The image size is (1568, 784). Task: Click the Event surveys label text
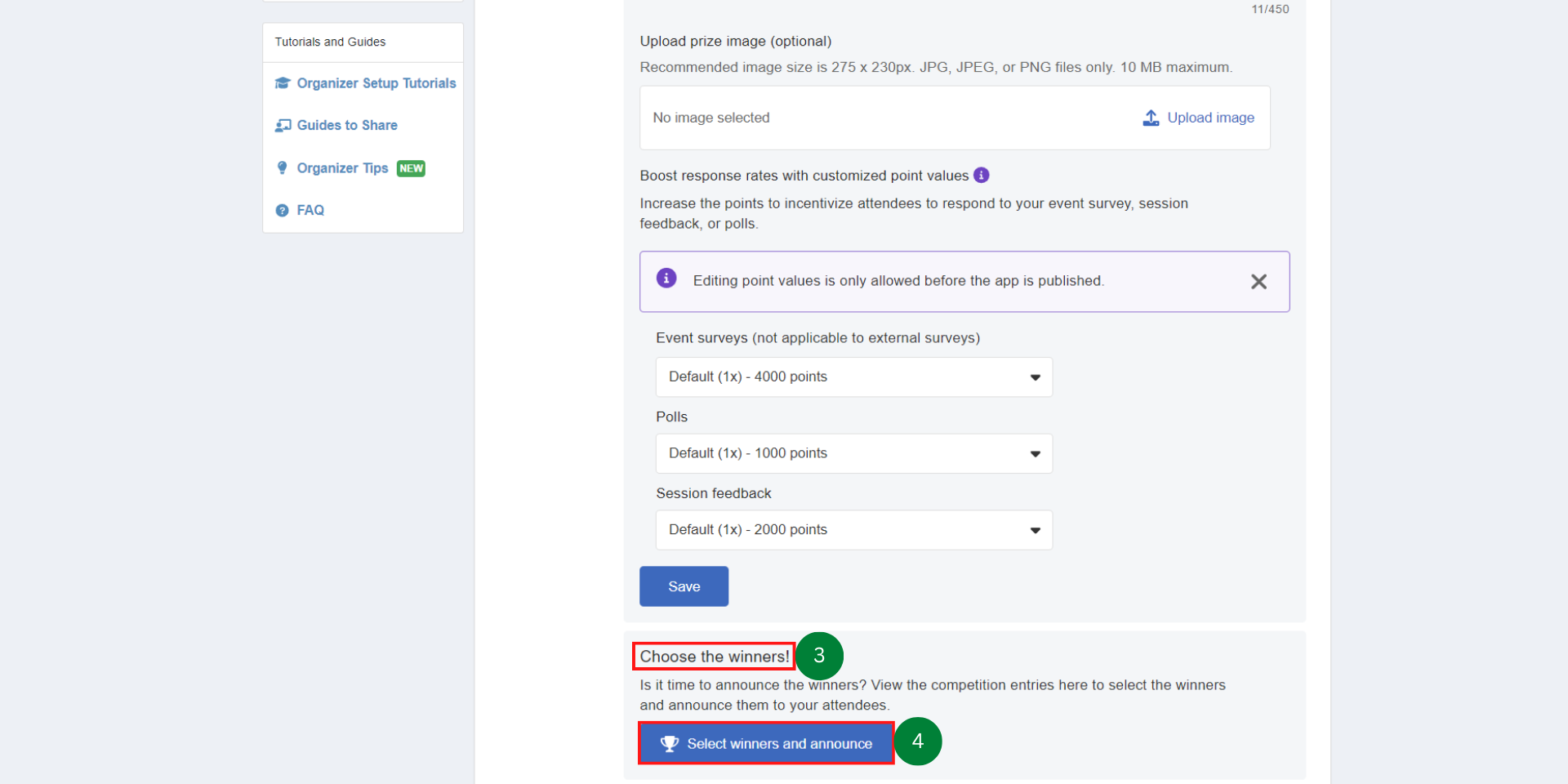(x=817, y=338)
